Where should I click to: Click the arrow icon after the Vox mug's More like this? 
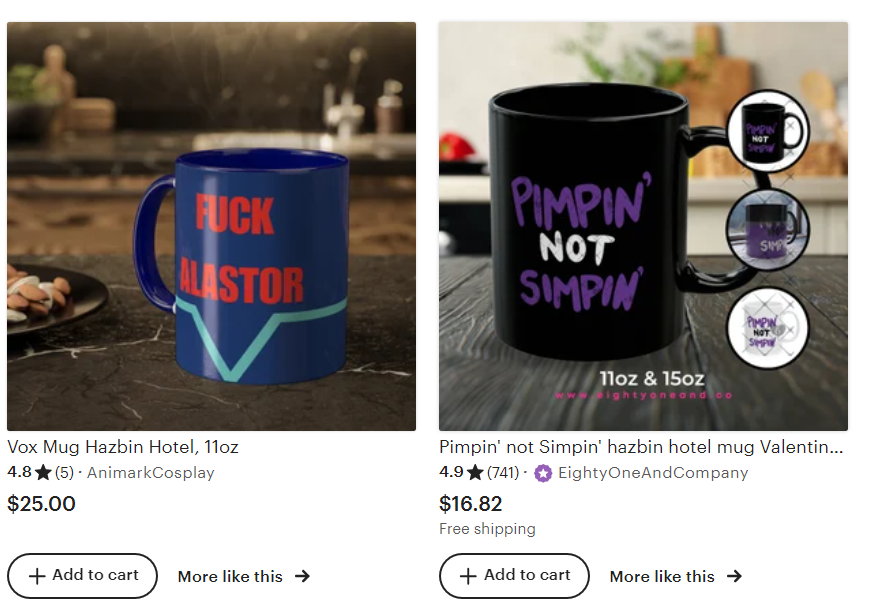tap(303, 576)
